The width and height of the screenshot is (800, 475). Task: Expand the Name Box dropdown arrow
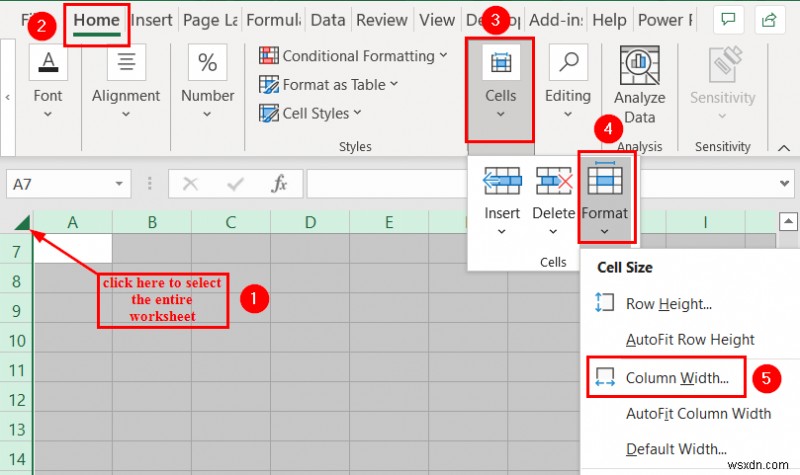119,184
